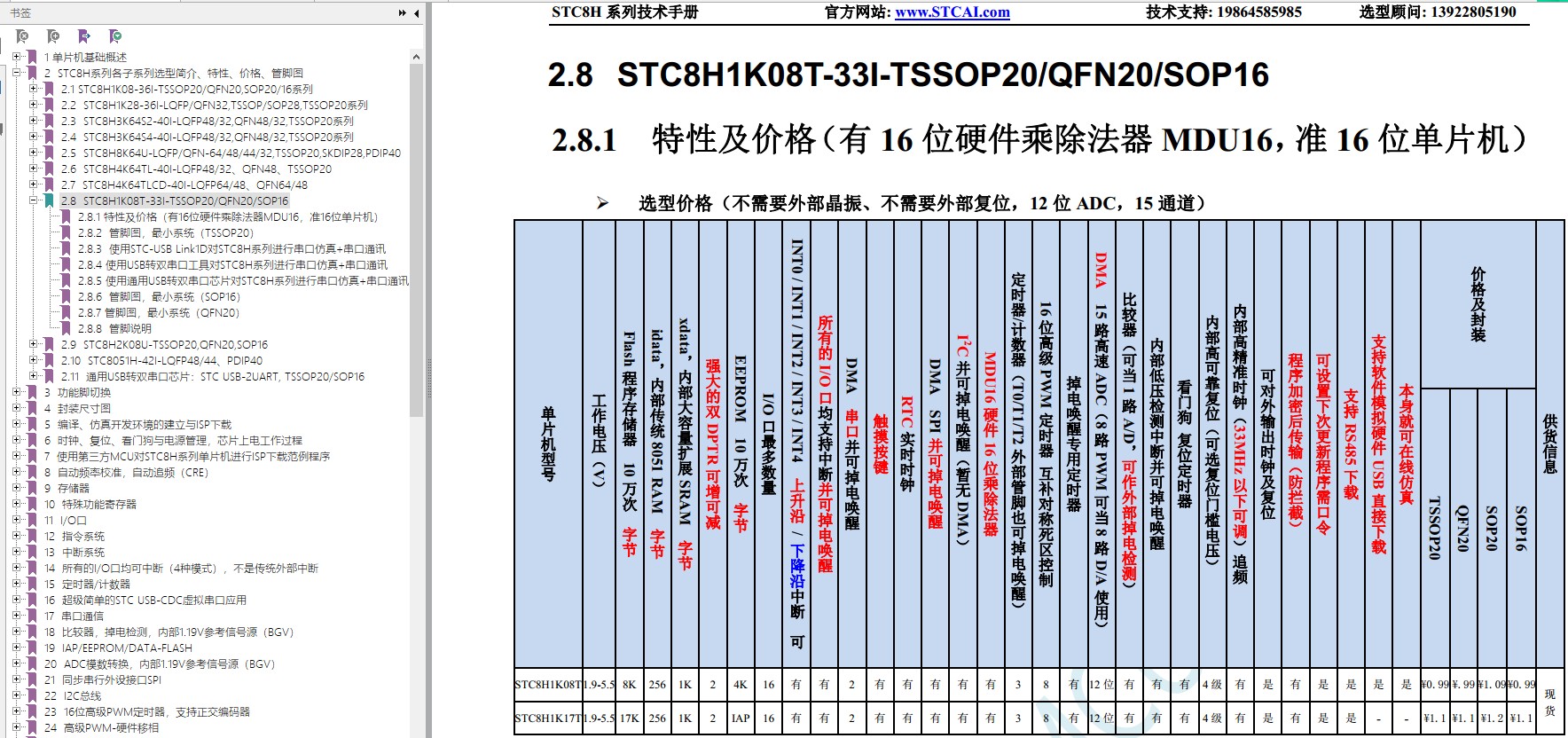The image size is (1568, 738).
Task: Collapse the 2 STC8H系列各子系列选型简介 node
Action: [16, 72]
